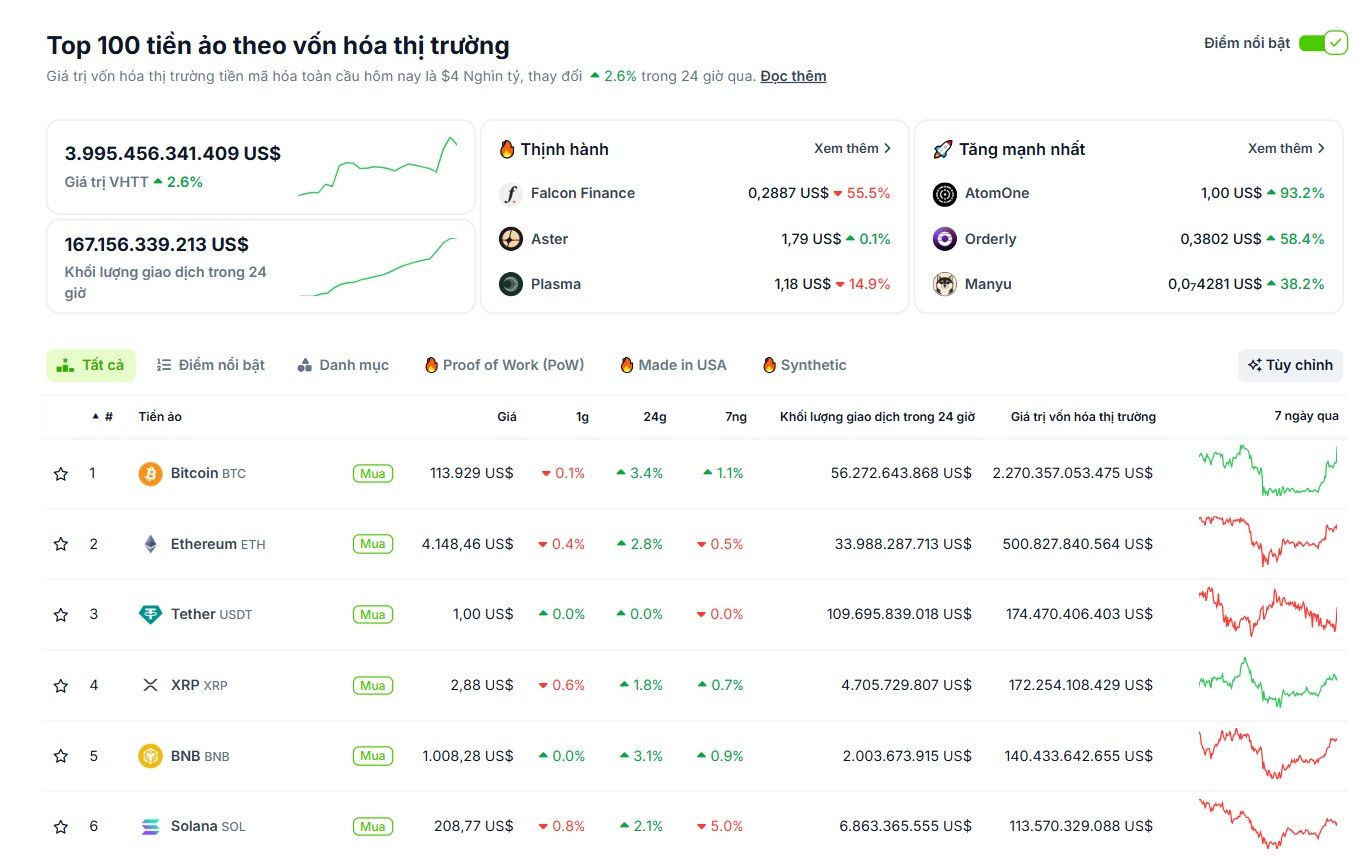Star Ethereum as a favorite
1371x857 pixels.
60,543
